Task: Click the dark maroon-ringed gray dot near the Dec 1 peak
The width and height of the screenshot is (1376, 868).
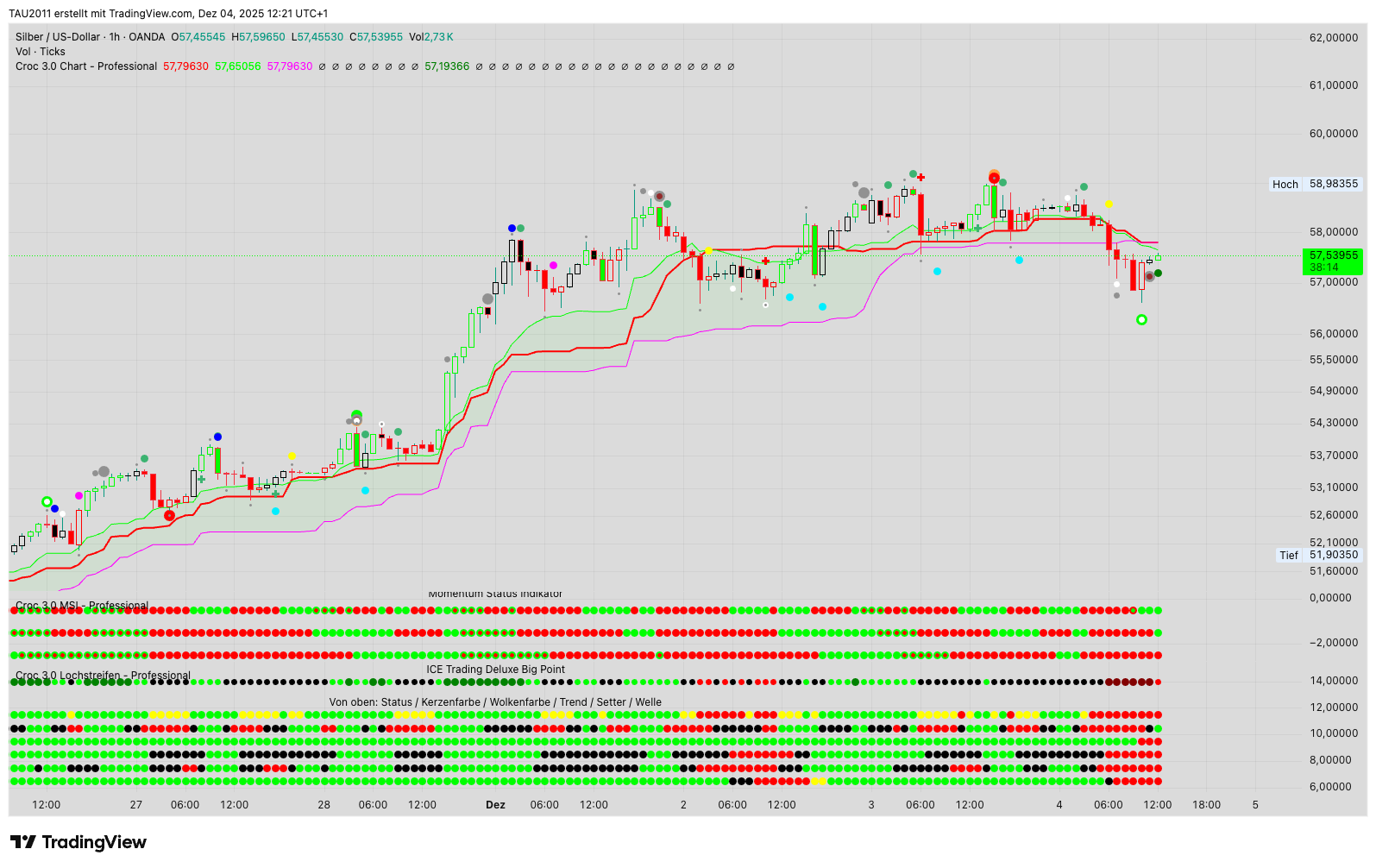Action: (x=659, y=197)
